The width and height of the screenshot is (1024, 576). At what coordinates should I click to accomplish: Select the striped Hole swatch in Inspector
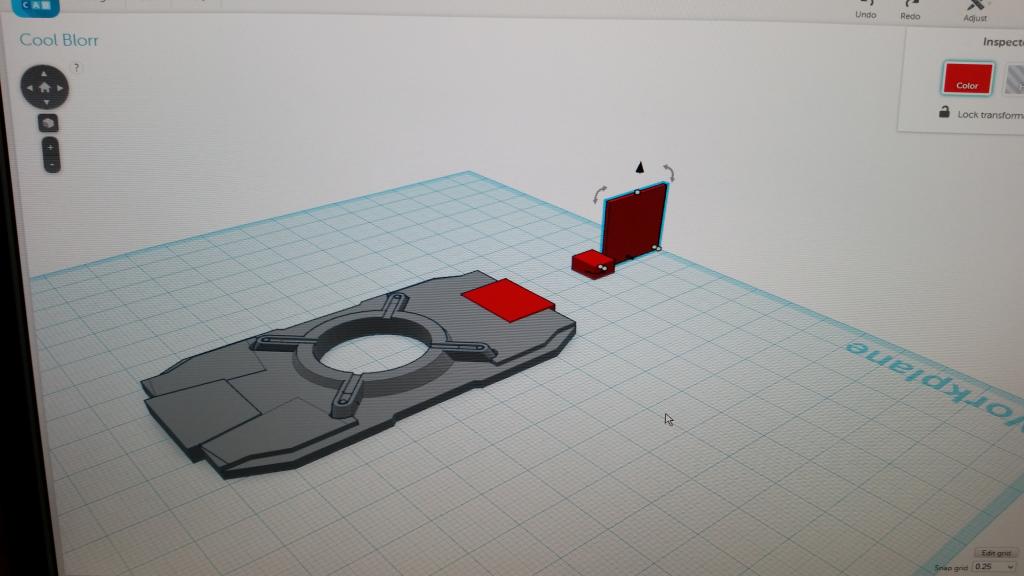(x=1014, y=80)
